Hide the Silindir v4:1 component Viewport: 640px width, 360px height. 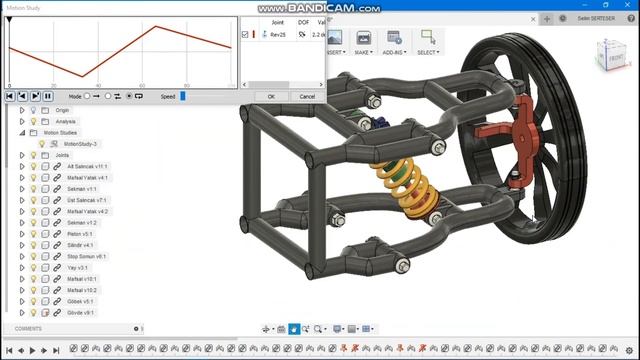point(33,245)
